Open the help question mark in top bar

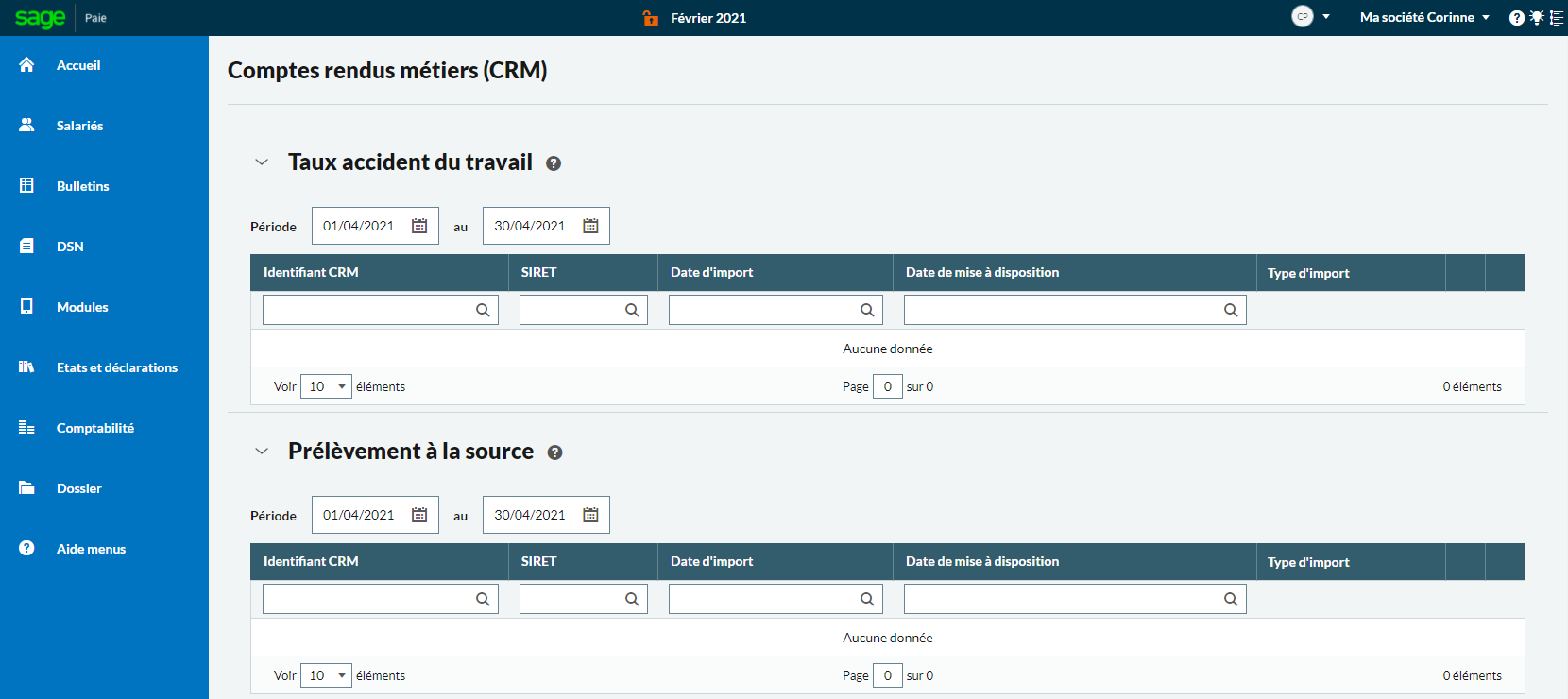point(1517,18)
